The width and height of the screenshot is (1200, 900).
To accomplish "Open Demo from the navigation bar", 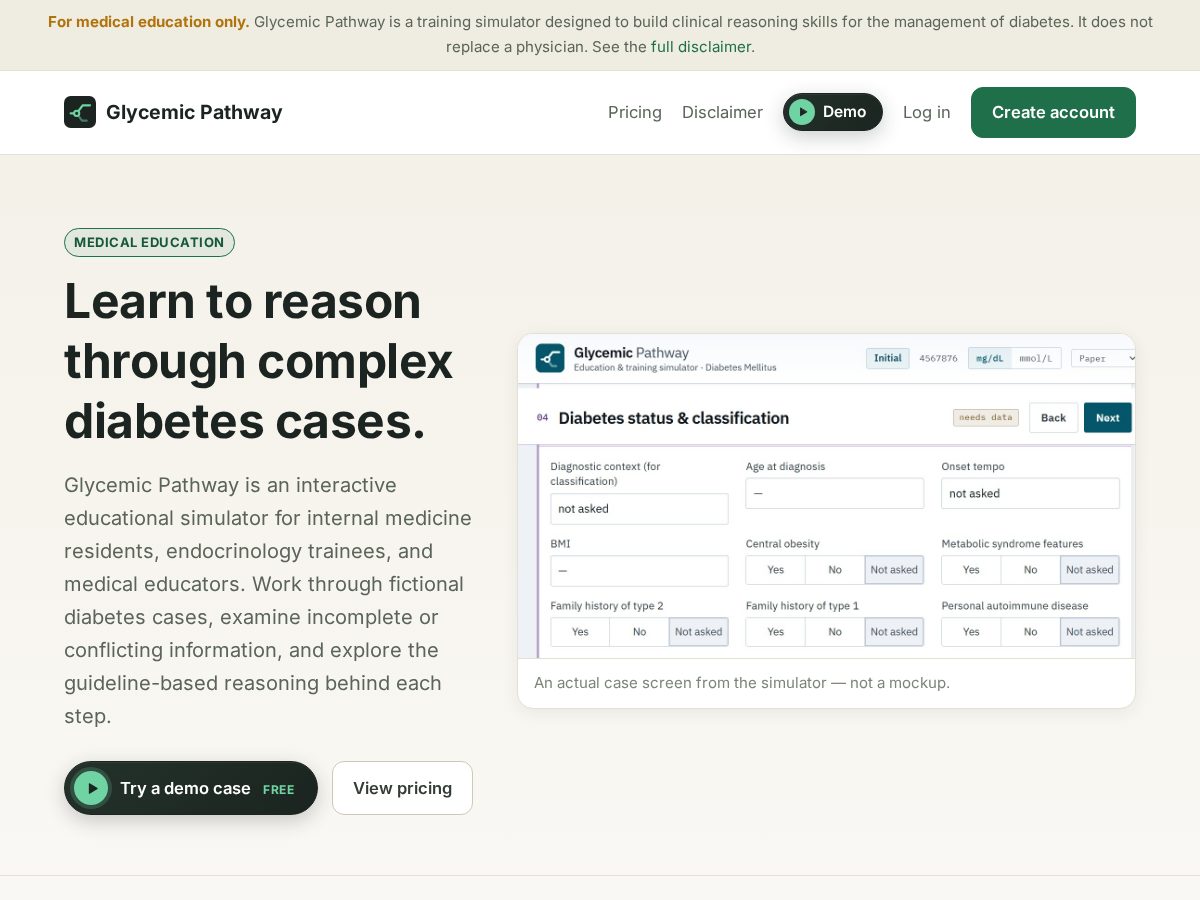I will (x=833, y=112).
